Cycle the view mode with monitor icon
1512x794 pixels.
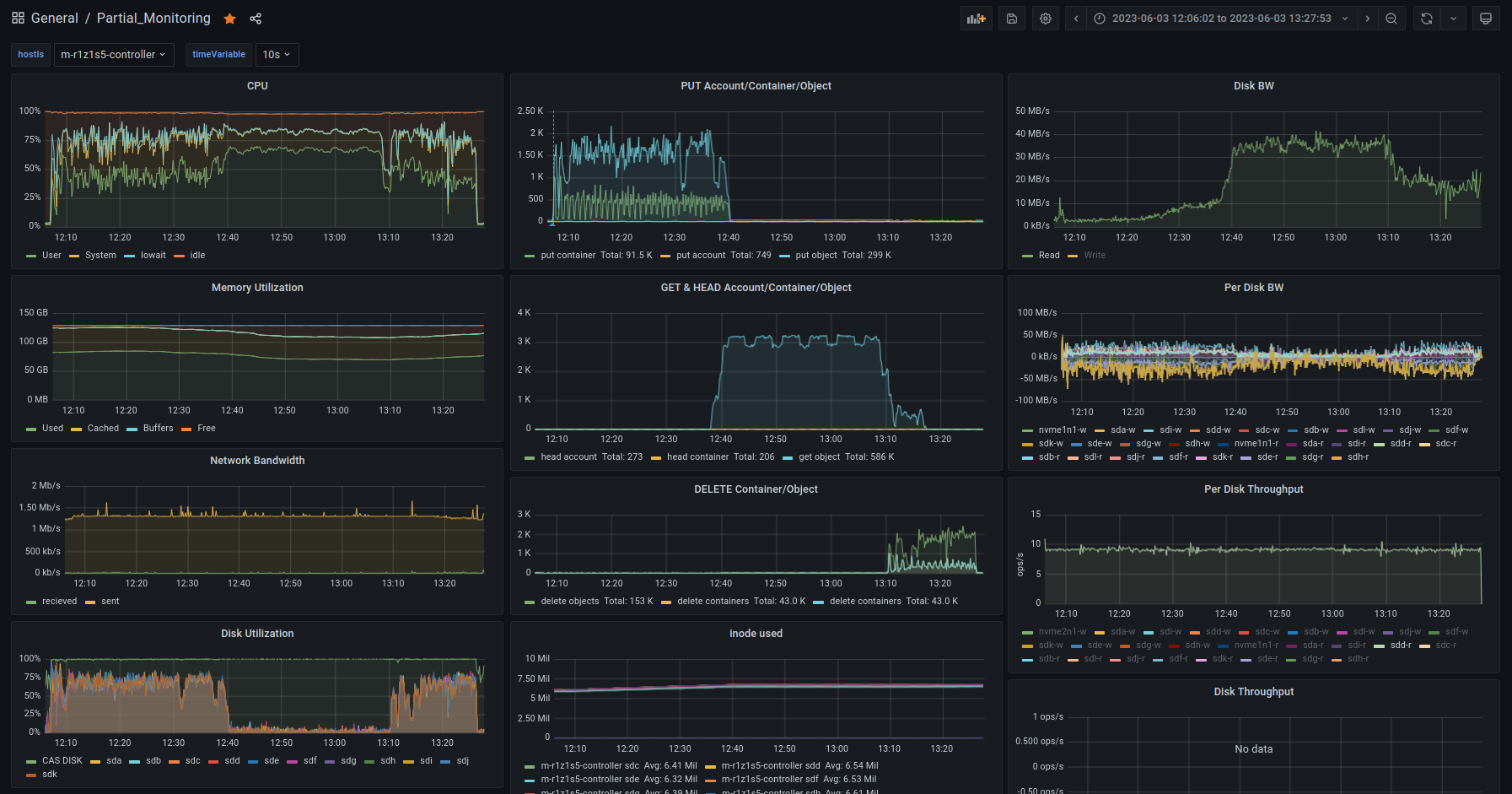[x=1486, y=19]
